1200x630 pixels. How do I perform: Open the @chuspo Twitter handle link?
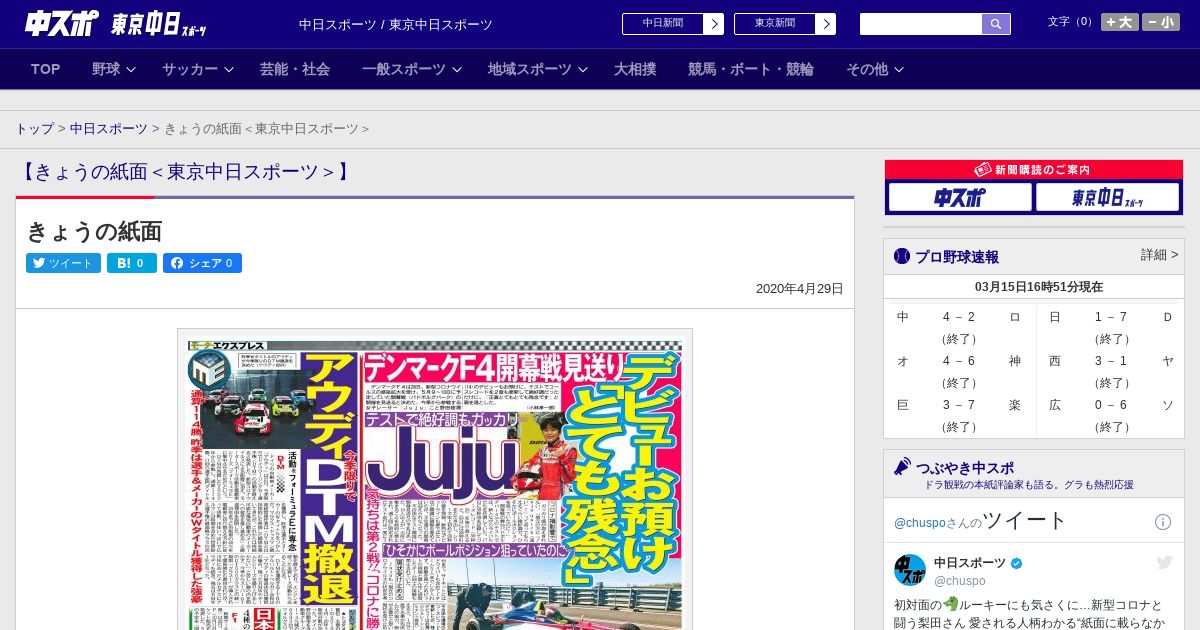point(960,581)
